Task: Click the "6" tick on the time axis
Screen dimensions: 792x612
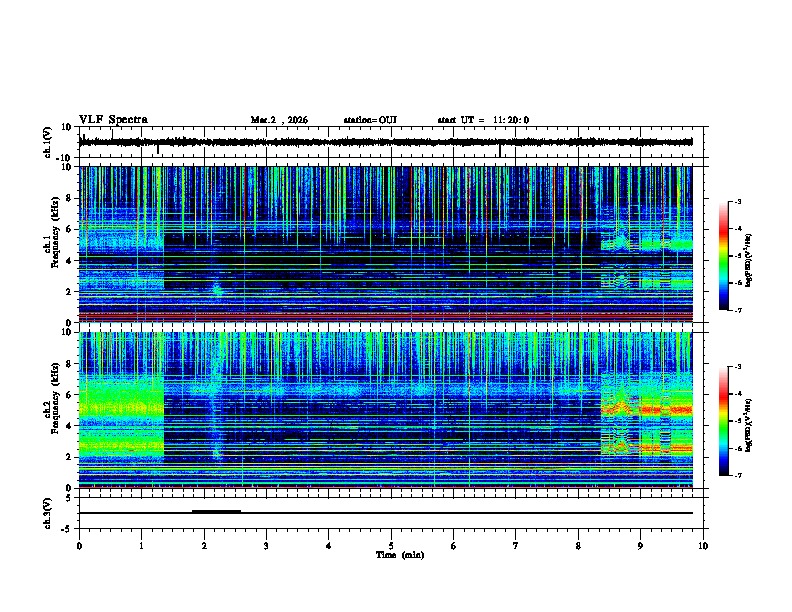Action: point(454,546)
